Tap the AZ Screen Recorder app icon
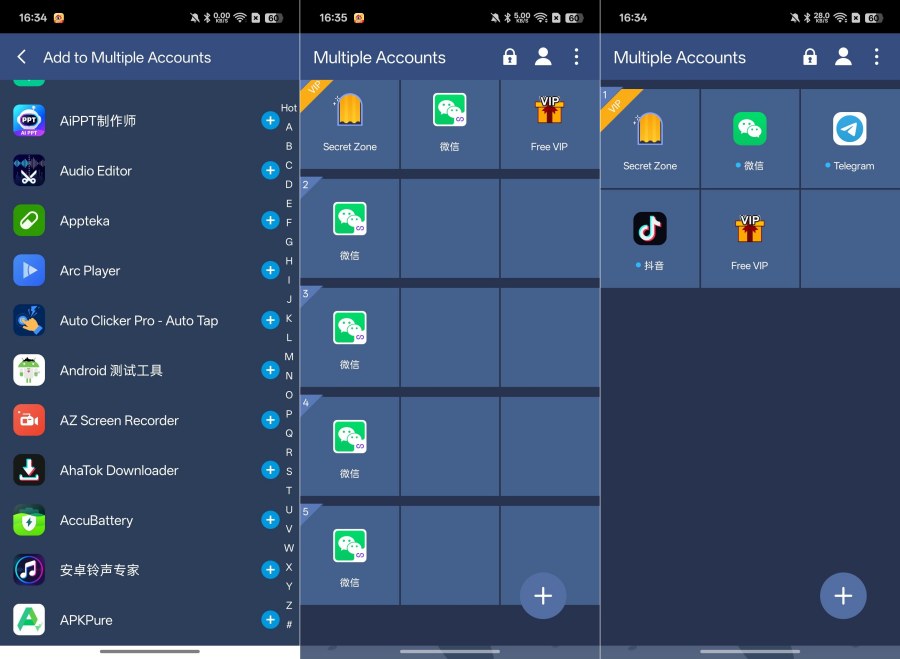The width and height of the screenshot is (900, 659). point(29,420)
